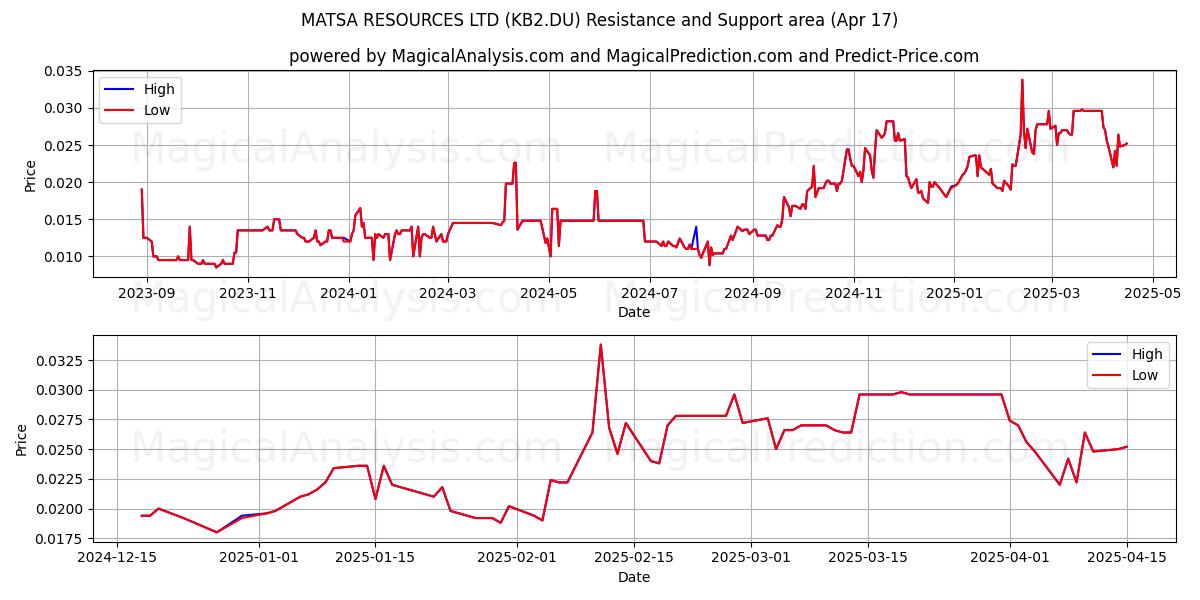
Task: Click the bottom chart's 'Price' axis label
Action: tap(22, 439)
